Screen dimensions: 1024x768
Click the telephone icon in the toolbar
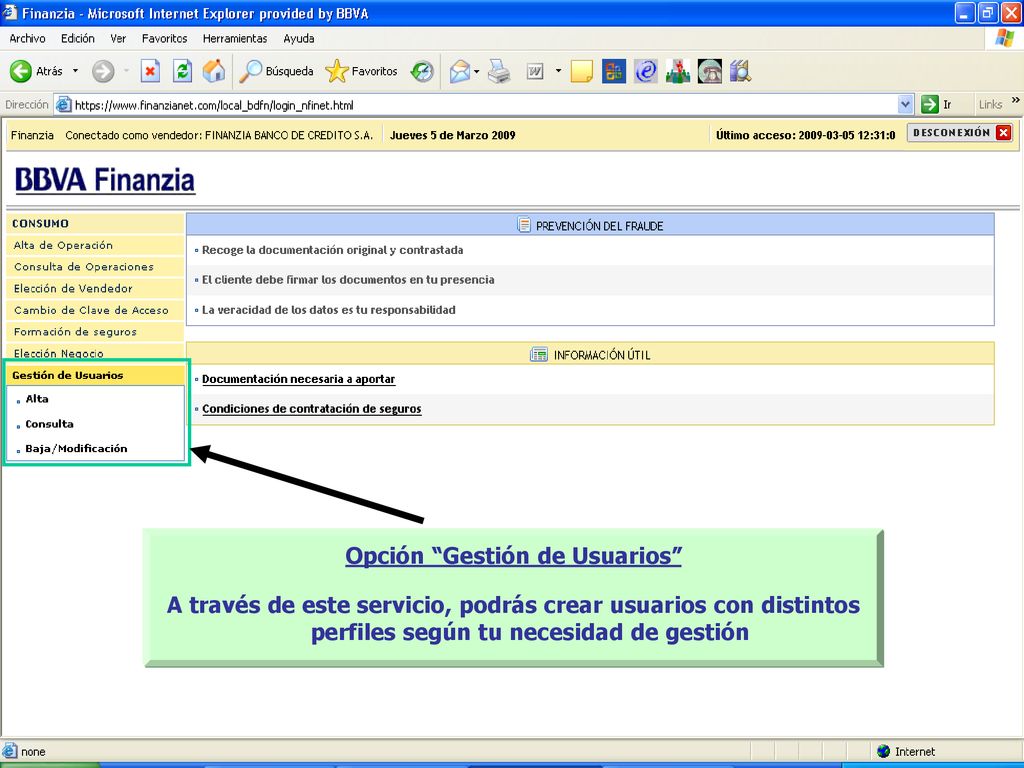tap(709, 71)
